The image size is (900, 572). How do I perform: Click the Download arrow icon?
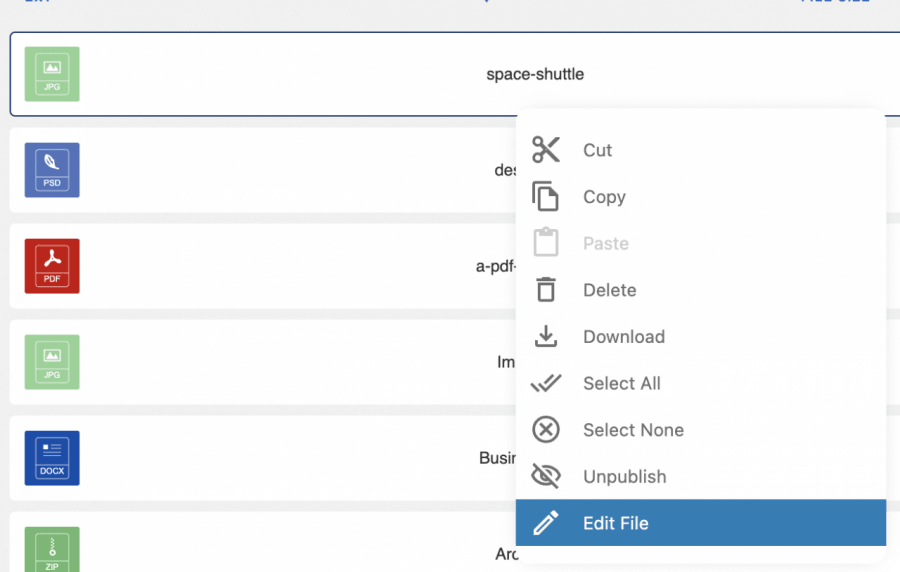point(546,337)
